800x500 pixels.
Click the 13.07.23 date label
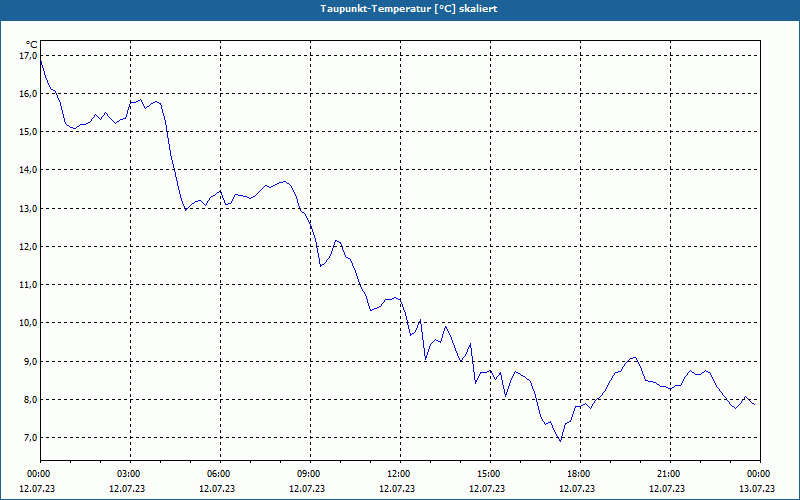[757, 488]
